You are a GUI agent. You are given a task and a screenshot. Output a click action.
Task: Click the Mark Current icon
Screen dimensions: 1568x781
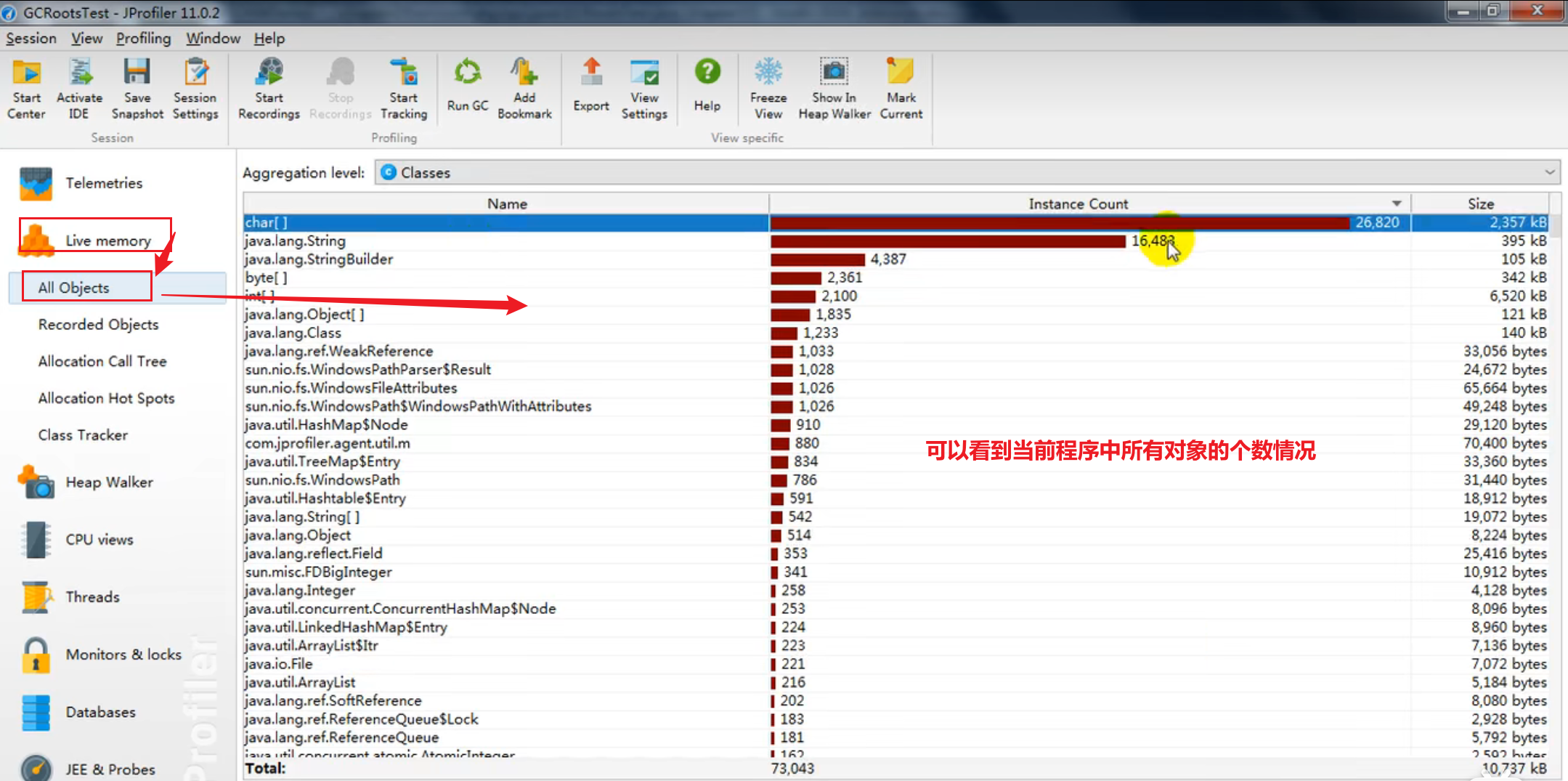coord(901,73)
